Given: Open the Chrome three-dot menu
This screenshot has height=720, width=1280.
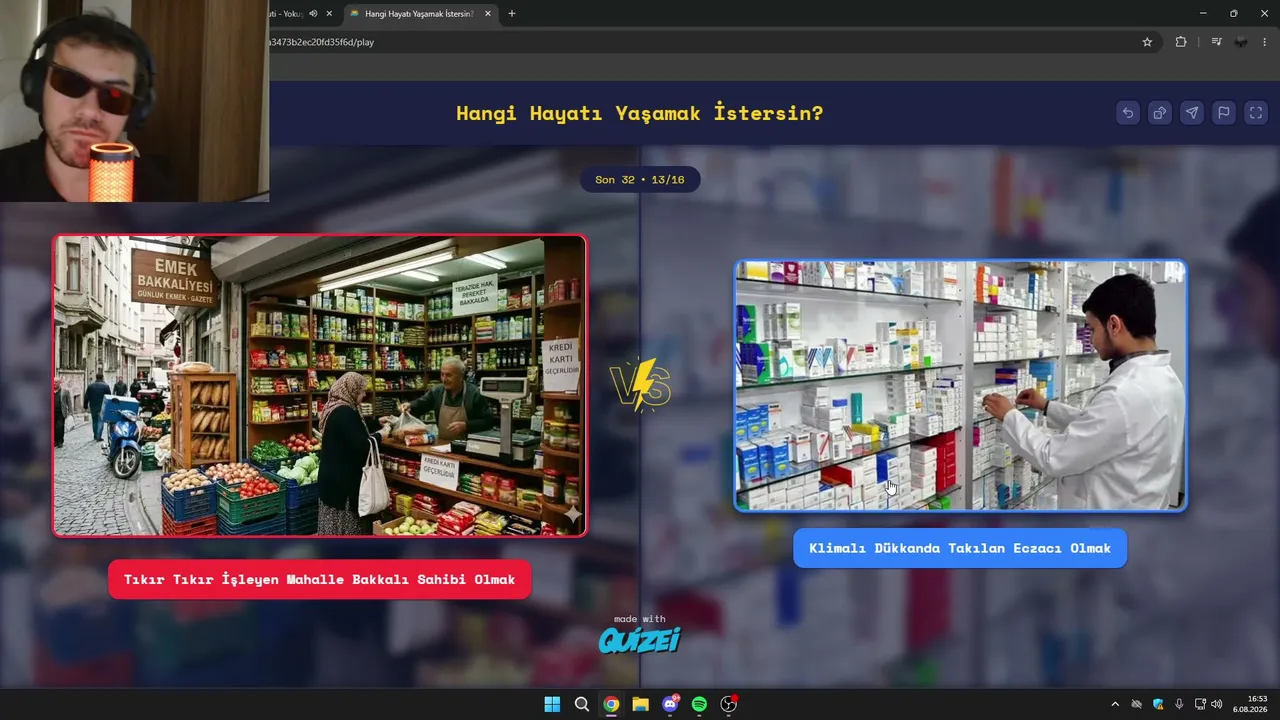Looking at the screenshot, I should click(1265, 42).
